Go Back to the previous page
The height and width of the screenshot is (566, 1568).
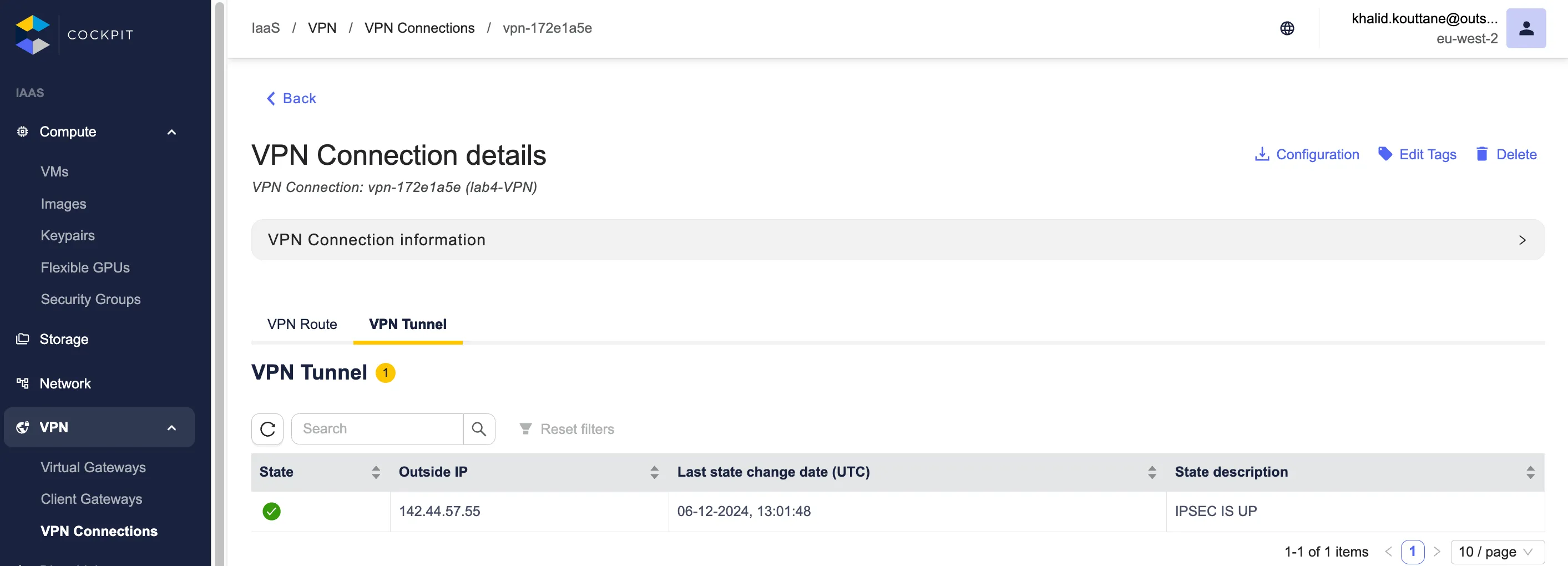click(x=291, y=99)
